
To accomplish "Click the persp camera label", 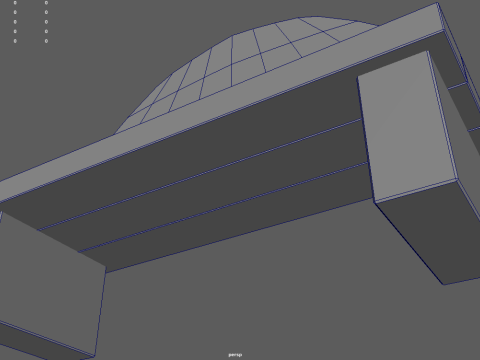I will point(235,355).
